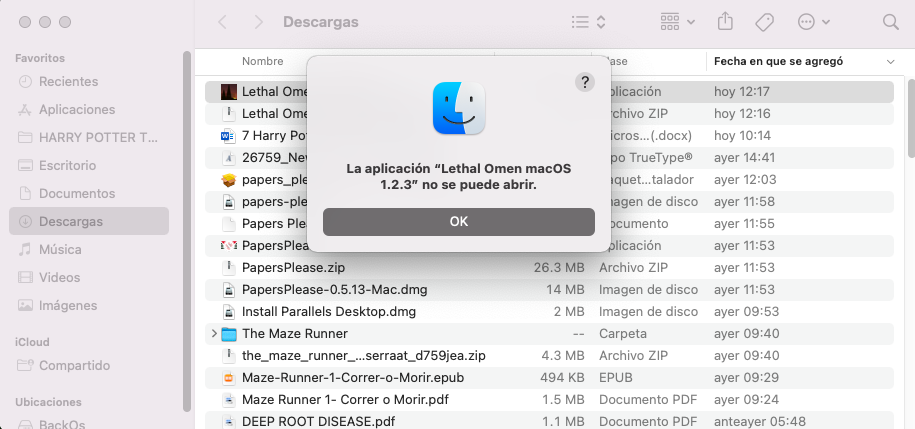The image size is (915, 429).
Task: Click the '26.3 MB' size cell
Action: [x=558, y=268]
